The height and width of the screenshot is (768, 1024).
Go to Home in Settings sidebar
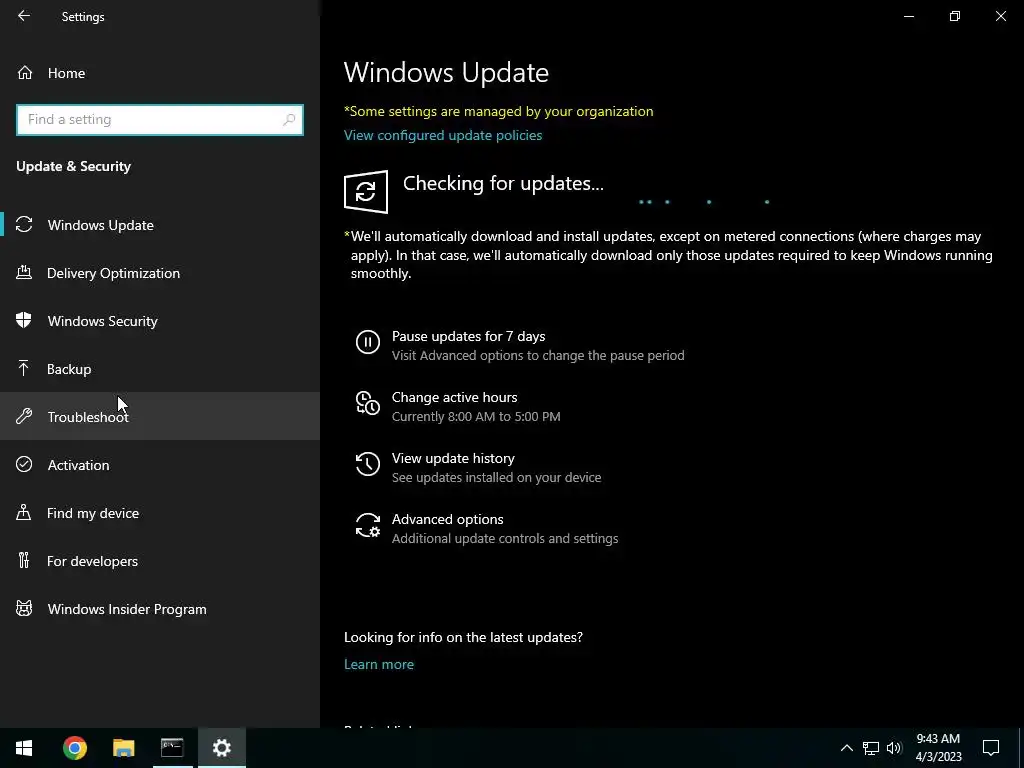click(160, 72)
